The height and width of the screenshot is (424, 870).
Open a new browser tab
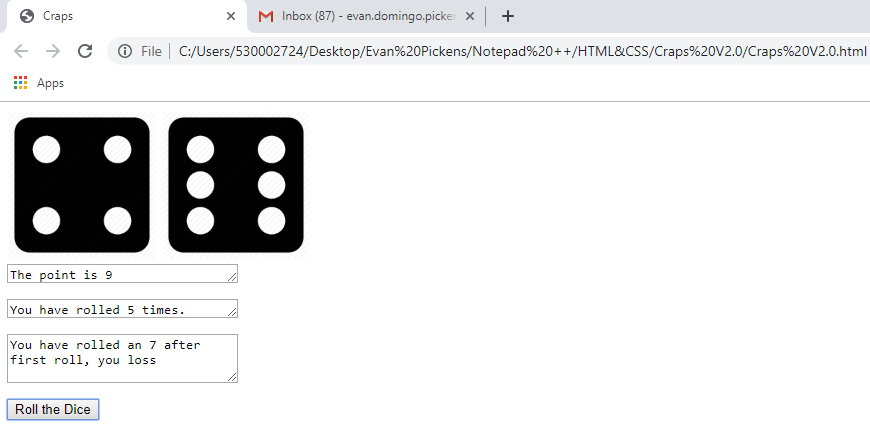(507, 16)
